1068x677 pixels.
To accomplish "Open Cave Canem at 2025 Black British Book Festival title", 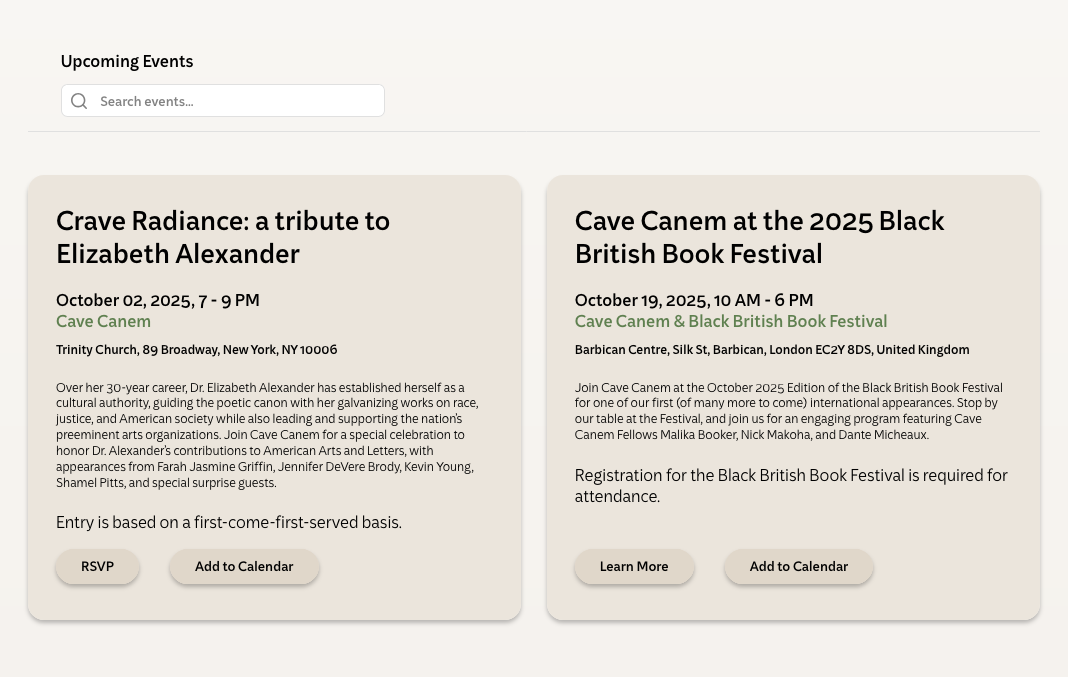I will (x=759, y=237).
